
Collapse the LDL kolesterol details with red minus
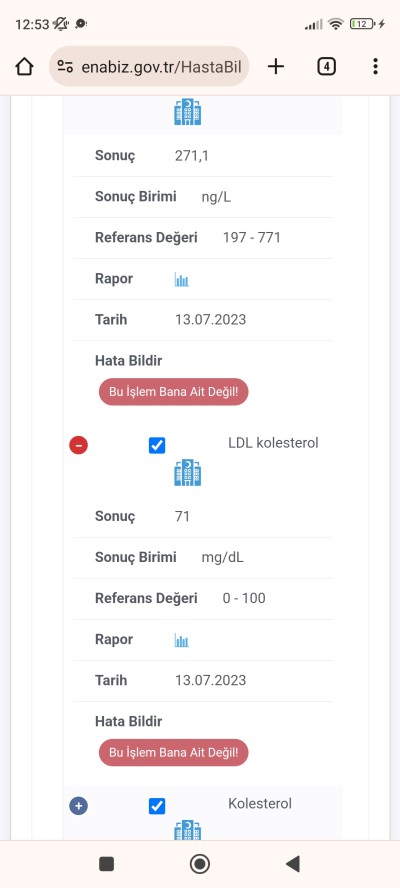(x=78, y=445)
